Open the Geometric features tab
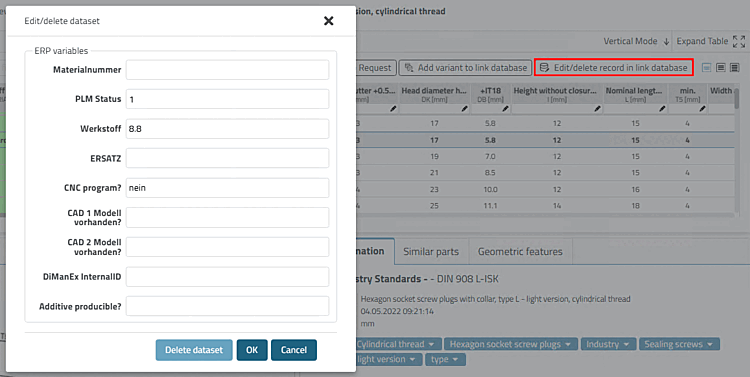Image resolution: width=750 pixels, height=377 pixels. coord(520,252)
